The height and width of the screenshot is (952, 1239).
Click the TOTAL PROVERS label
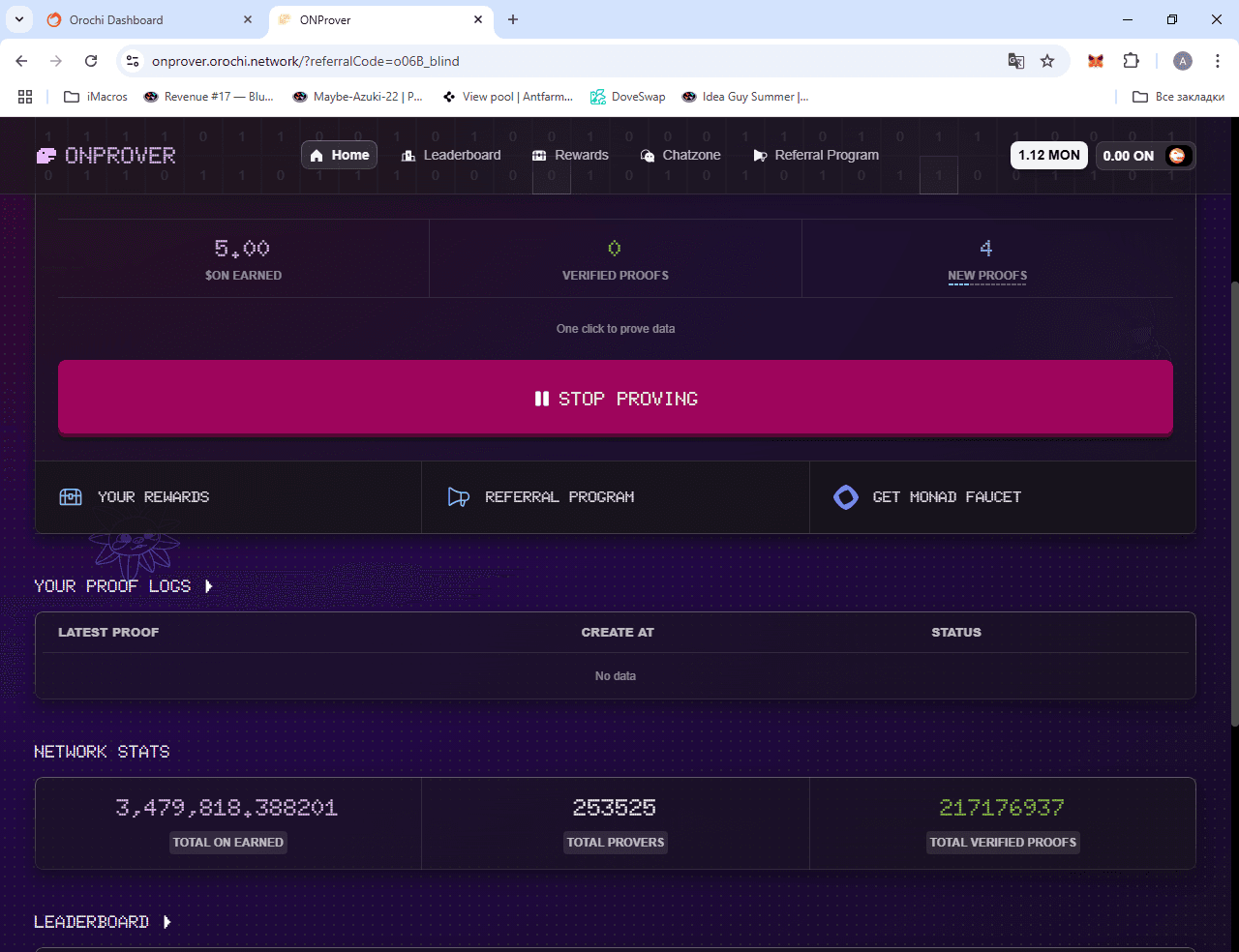coord(616,843)
